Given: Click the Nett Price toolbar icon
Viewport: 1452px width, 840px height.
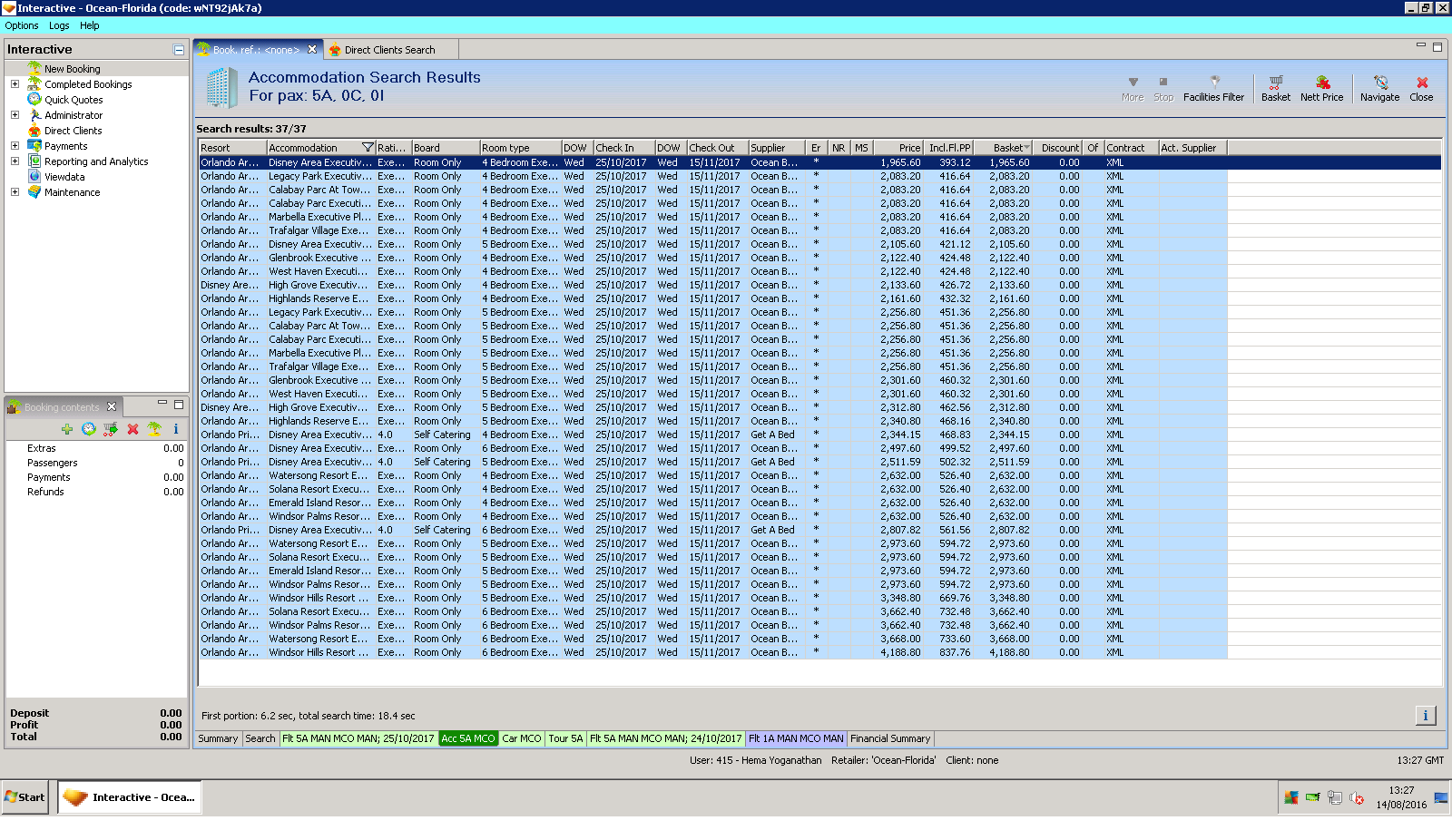Looking at the screenshot, I should coord(1321,88).
